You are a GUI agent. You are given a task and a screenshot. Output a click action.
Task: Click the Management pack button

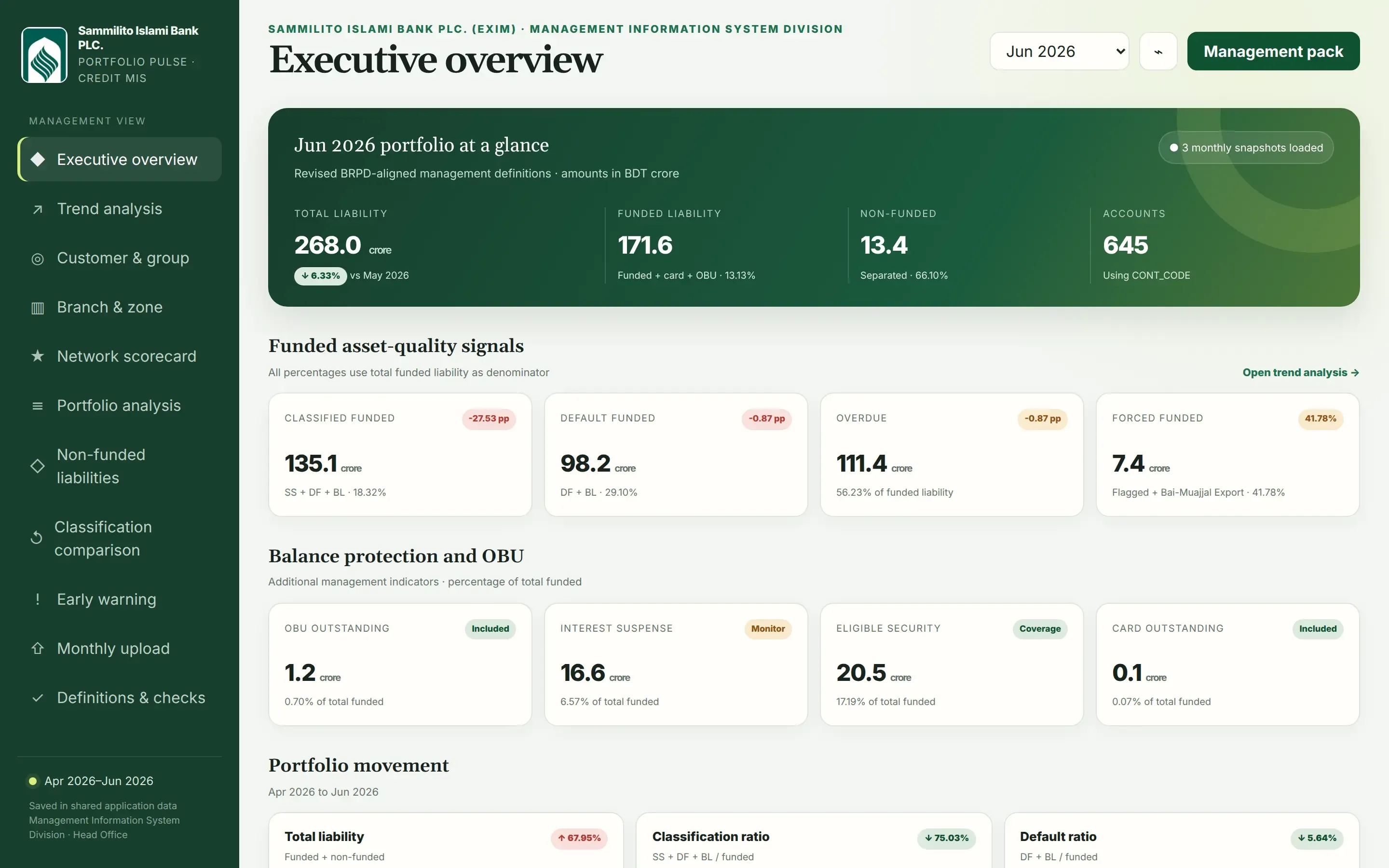[1273, 51]
